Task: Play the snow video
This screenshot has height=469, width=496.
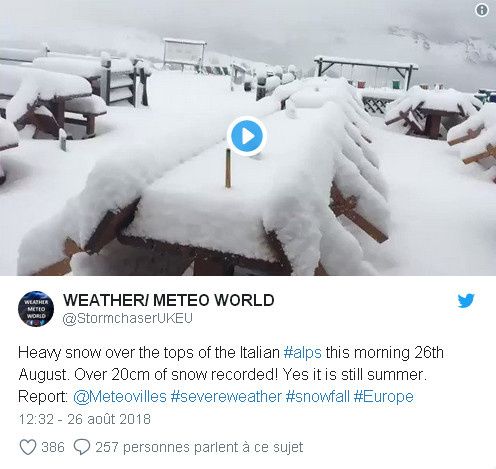Action: [x=247, y=136]
